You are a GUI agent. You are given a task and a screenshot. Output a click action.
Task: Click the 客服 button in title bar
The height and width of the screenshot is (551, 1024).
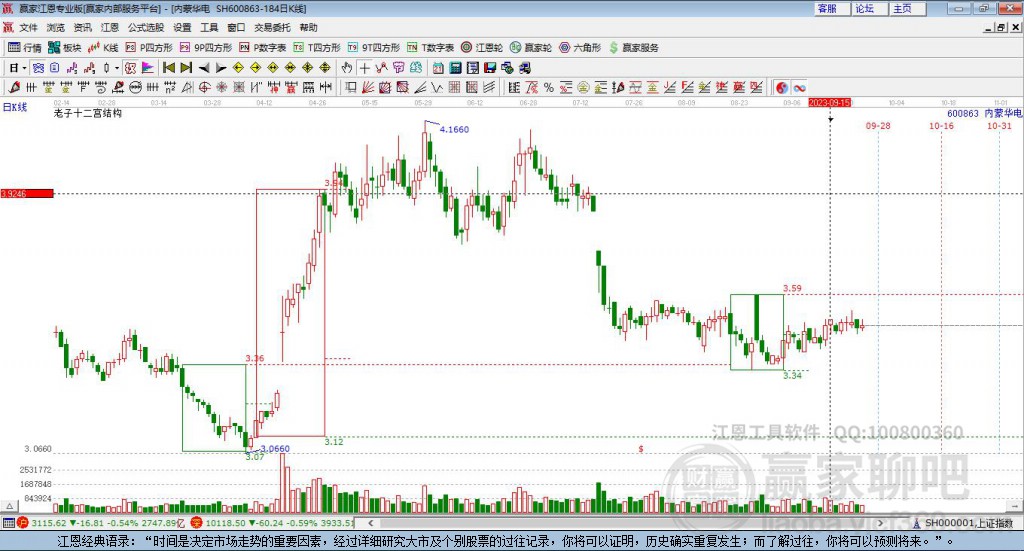pos(831,8)
